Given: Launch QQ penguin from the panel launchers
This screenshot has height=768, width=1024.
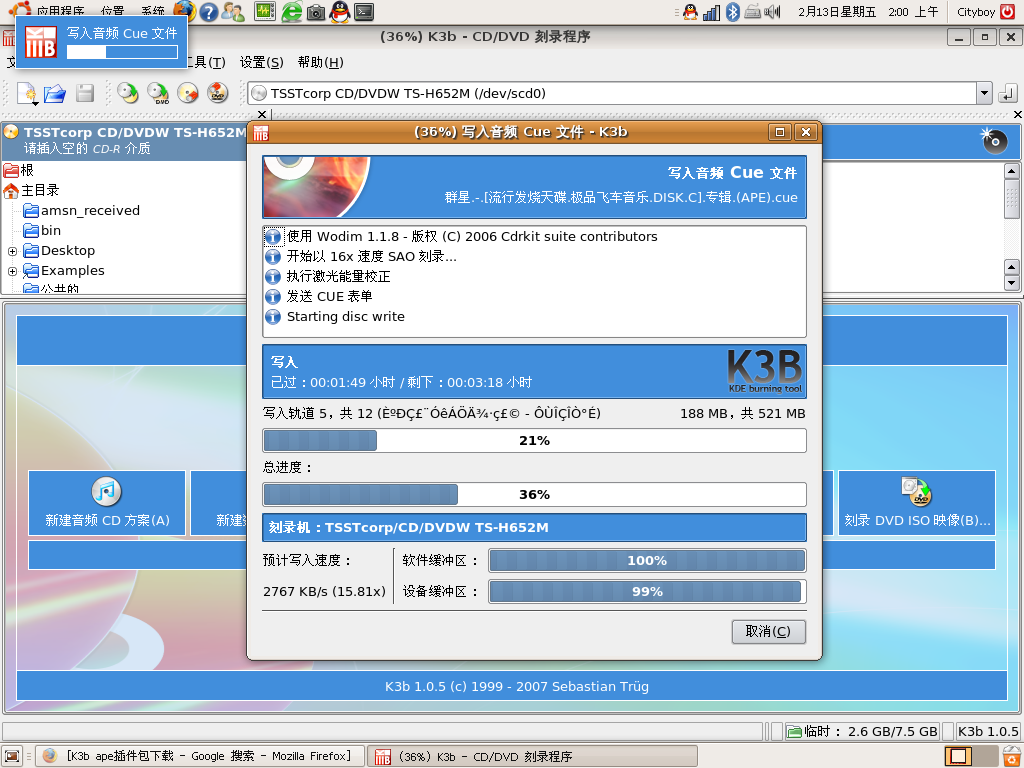Looking at the screenshot, I should (340, 12).
